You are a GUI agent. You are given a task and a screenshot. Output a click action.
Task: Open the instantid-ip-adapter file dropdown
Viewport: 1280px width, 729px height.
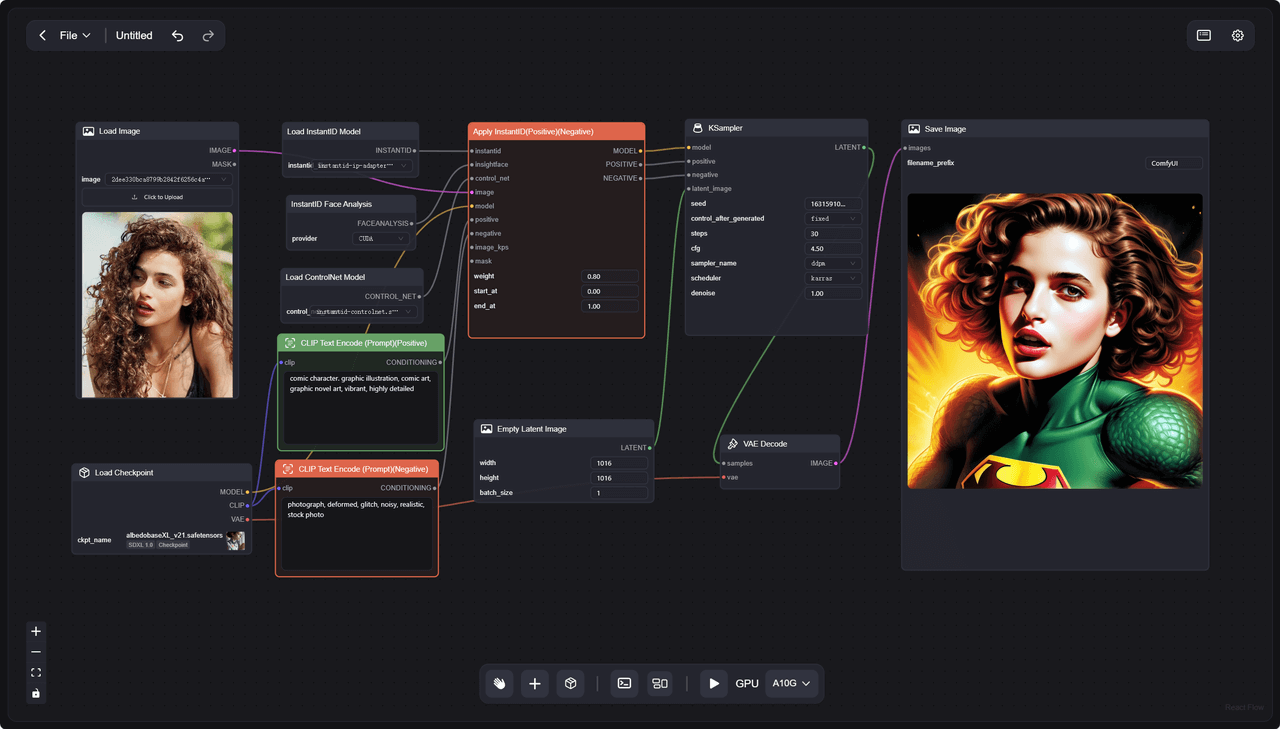[x=363, y=165]
